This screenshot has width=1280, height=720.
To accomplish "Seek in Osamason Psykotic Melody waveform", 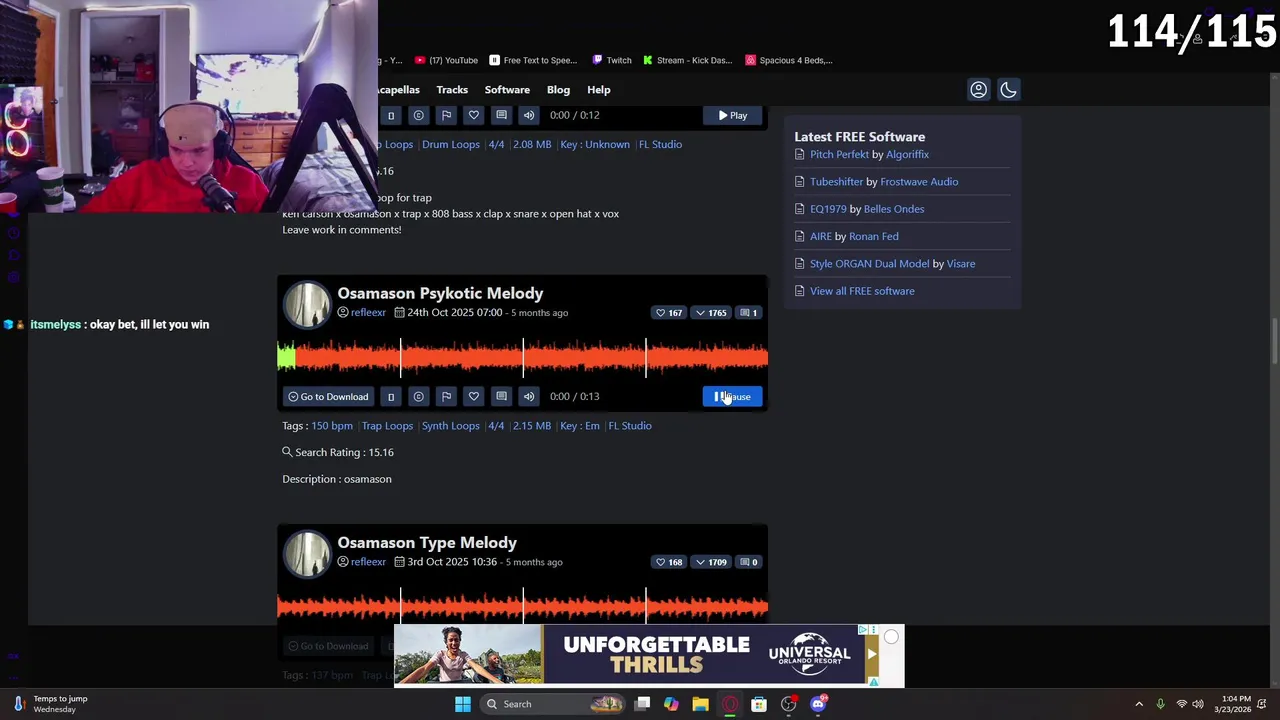I will (523, 358).
